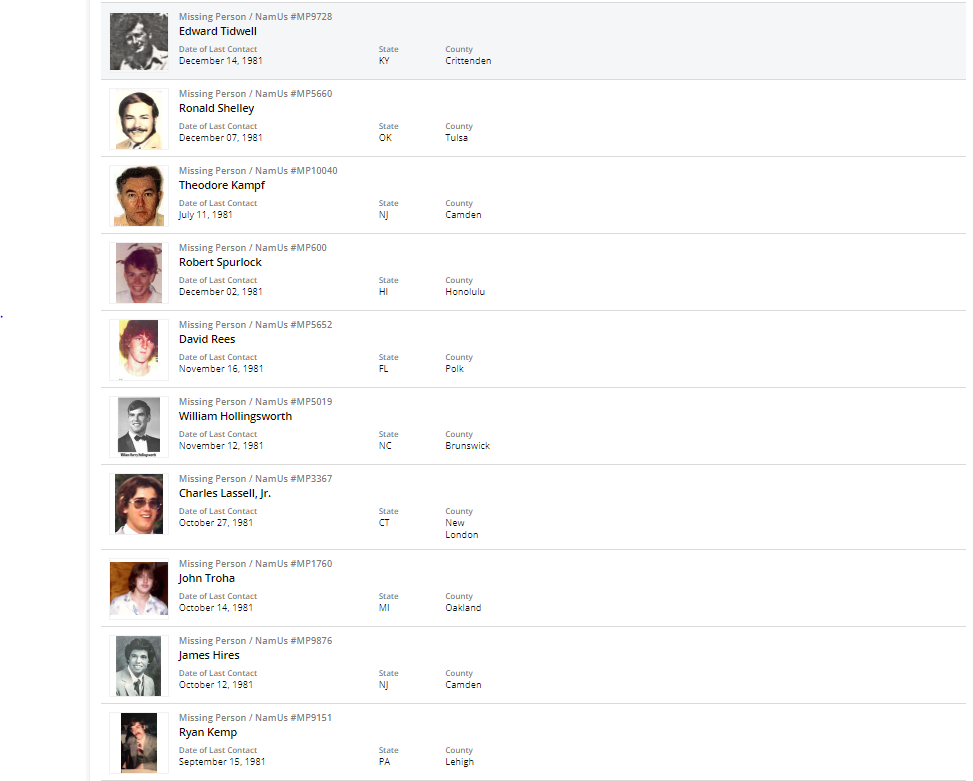
Task: Click Ronald Shelley's photo thumbnail
Action: click(x=138, y=119)
